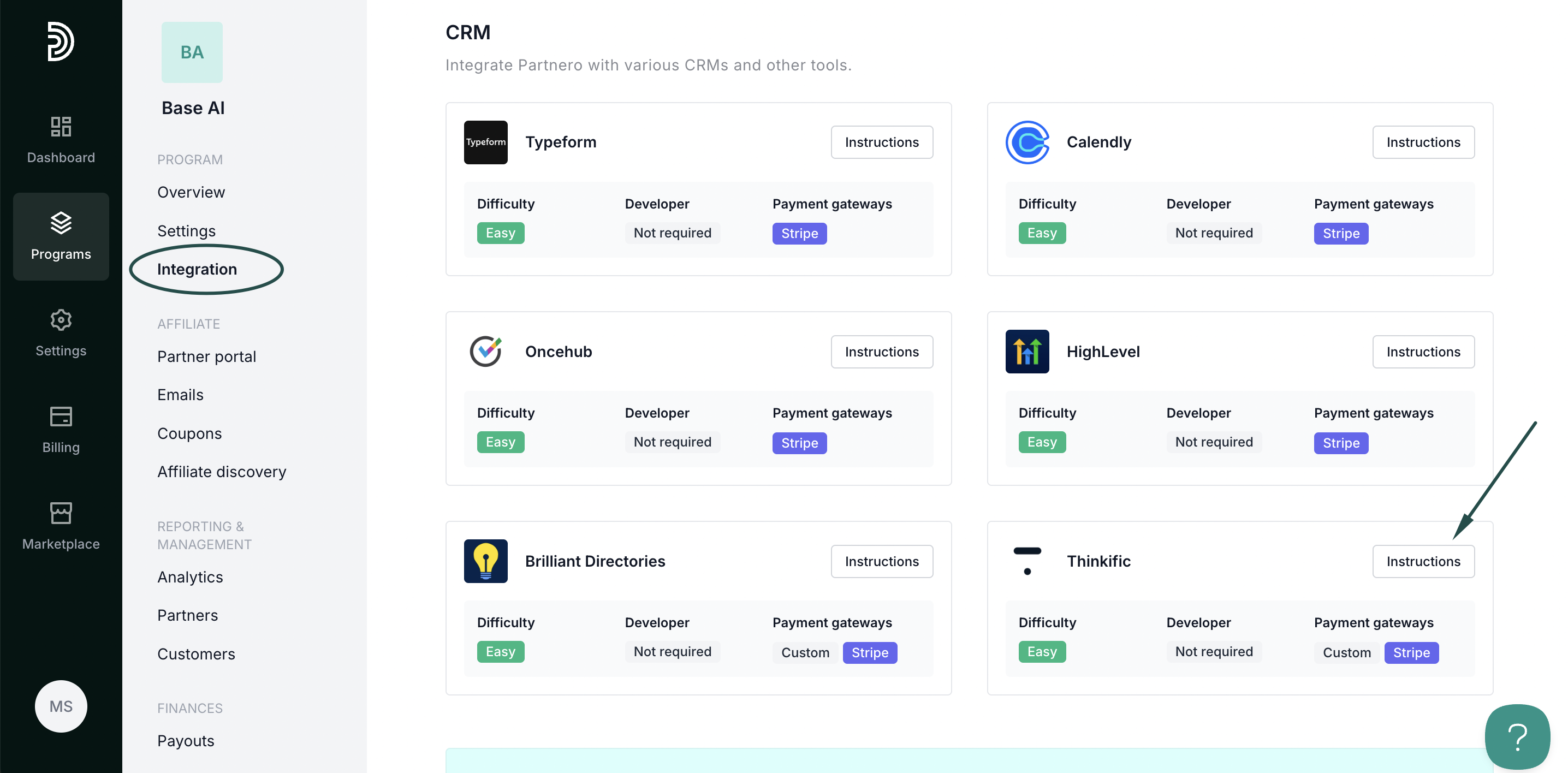
Task: Open Oncehub Instructions
Action: tap(881, 351)
